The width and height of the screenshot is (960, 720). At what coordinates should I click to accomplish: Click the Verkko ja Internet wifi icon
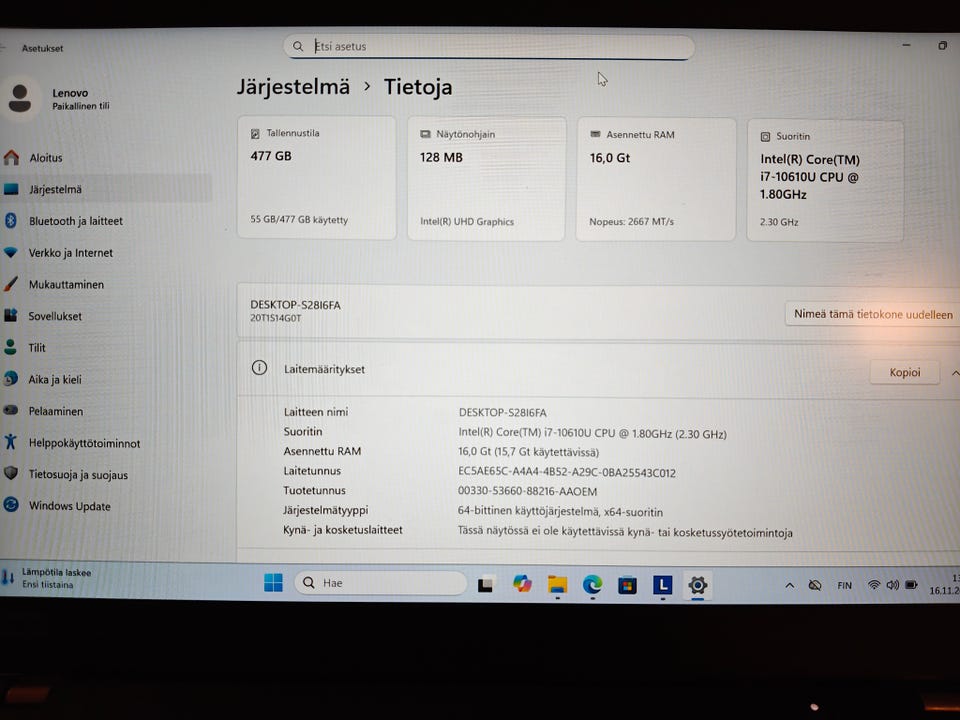(x=10, y=252)
